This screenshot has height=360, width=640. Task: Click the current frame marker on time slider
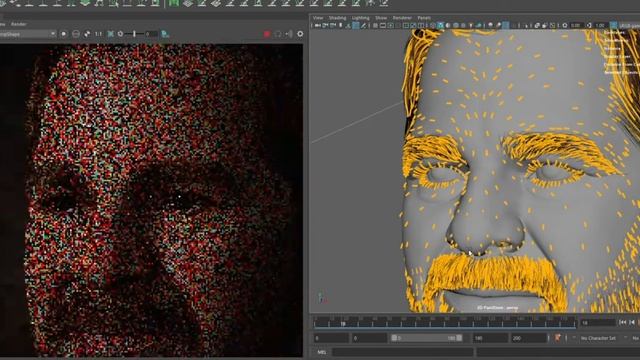click(x=343, y=323)
